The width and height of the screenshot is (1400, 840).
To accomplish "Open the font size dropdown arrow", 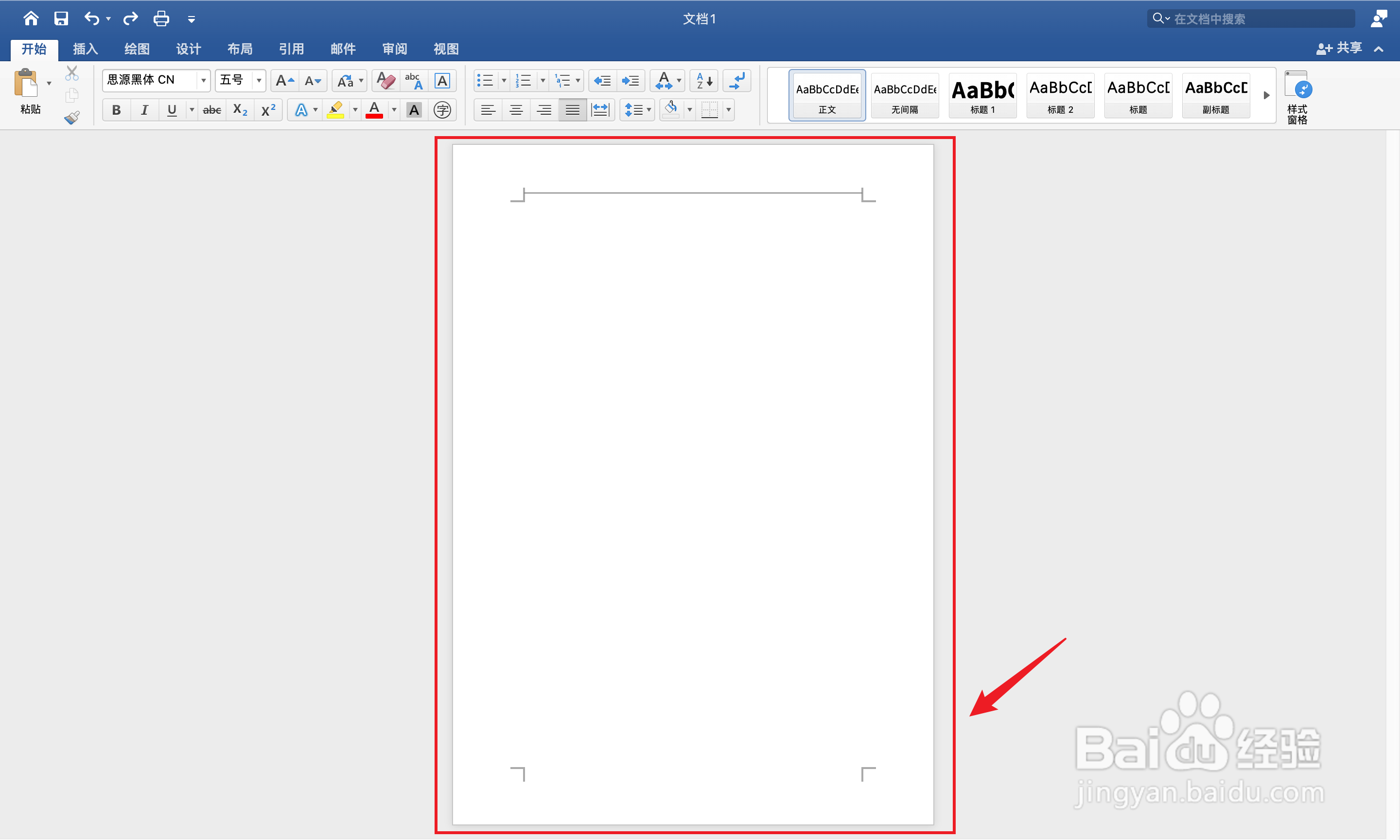I will [x=259, y=80].
